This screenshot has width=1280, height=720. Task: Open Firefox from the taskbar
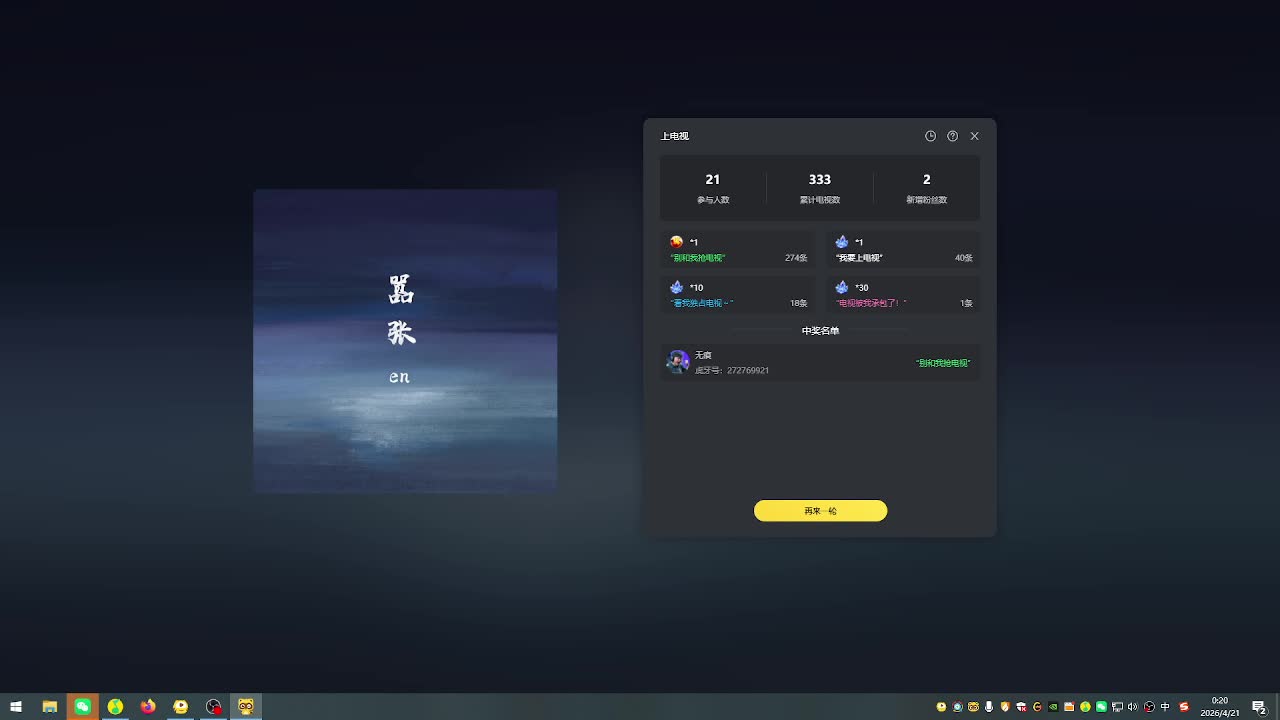[148, 707]
